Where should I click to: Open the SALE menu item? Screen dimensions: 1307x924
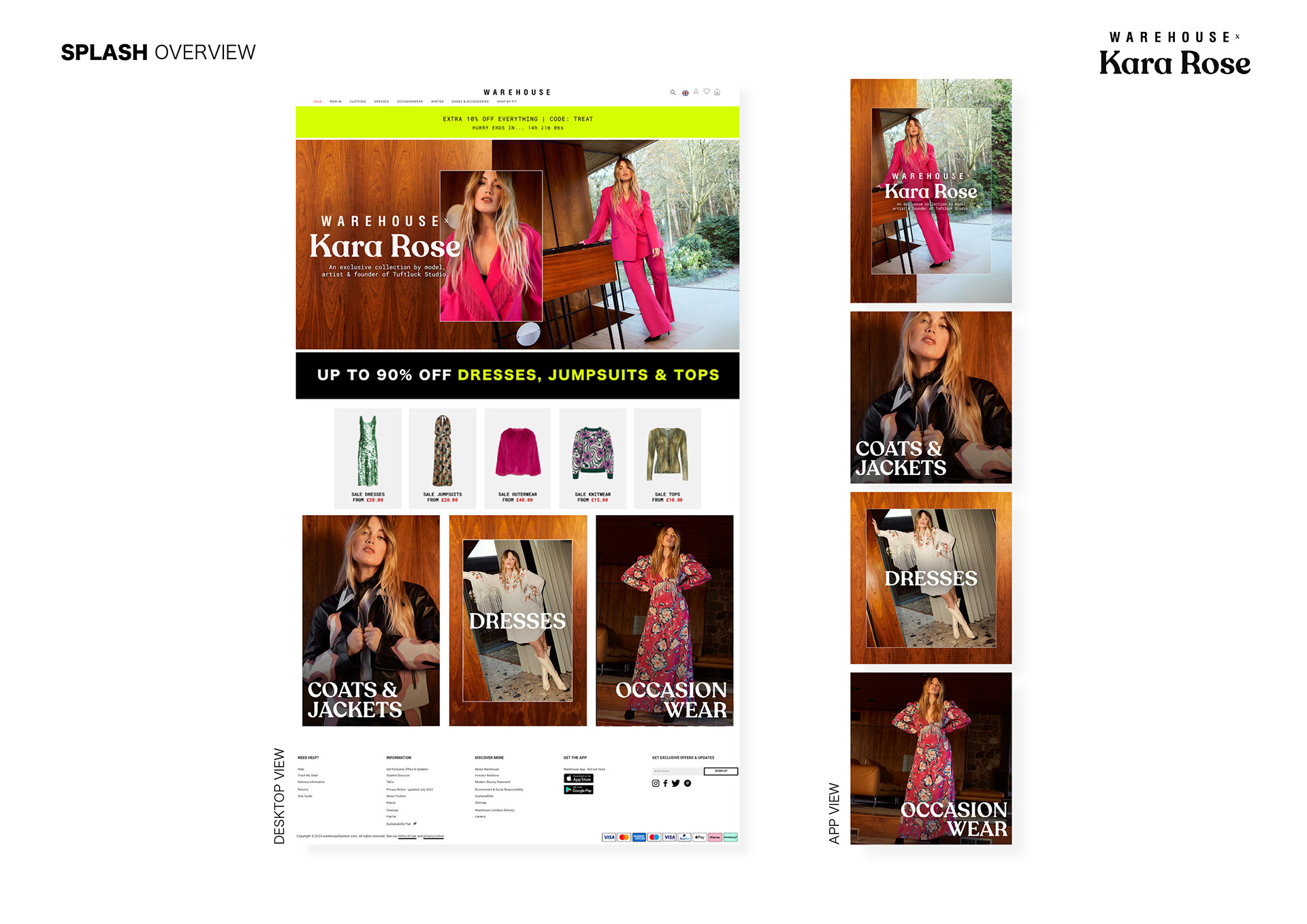317,101
